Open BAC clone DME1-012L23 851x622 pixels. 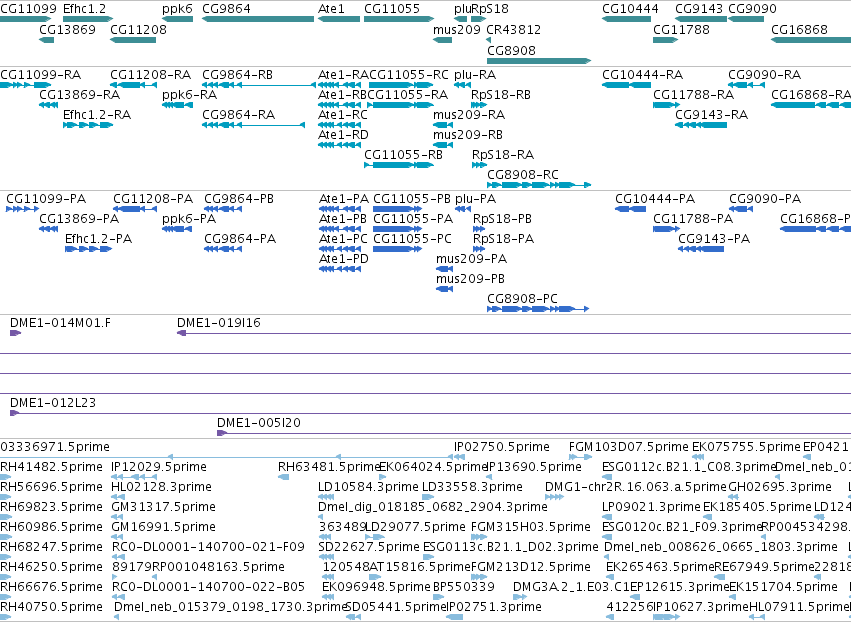[x=430, y=413]
